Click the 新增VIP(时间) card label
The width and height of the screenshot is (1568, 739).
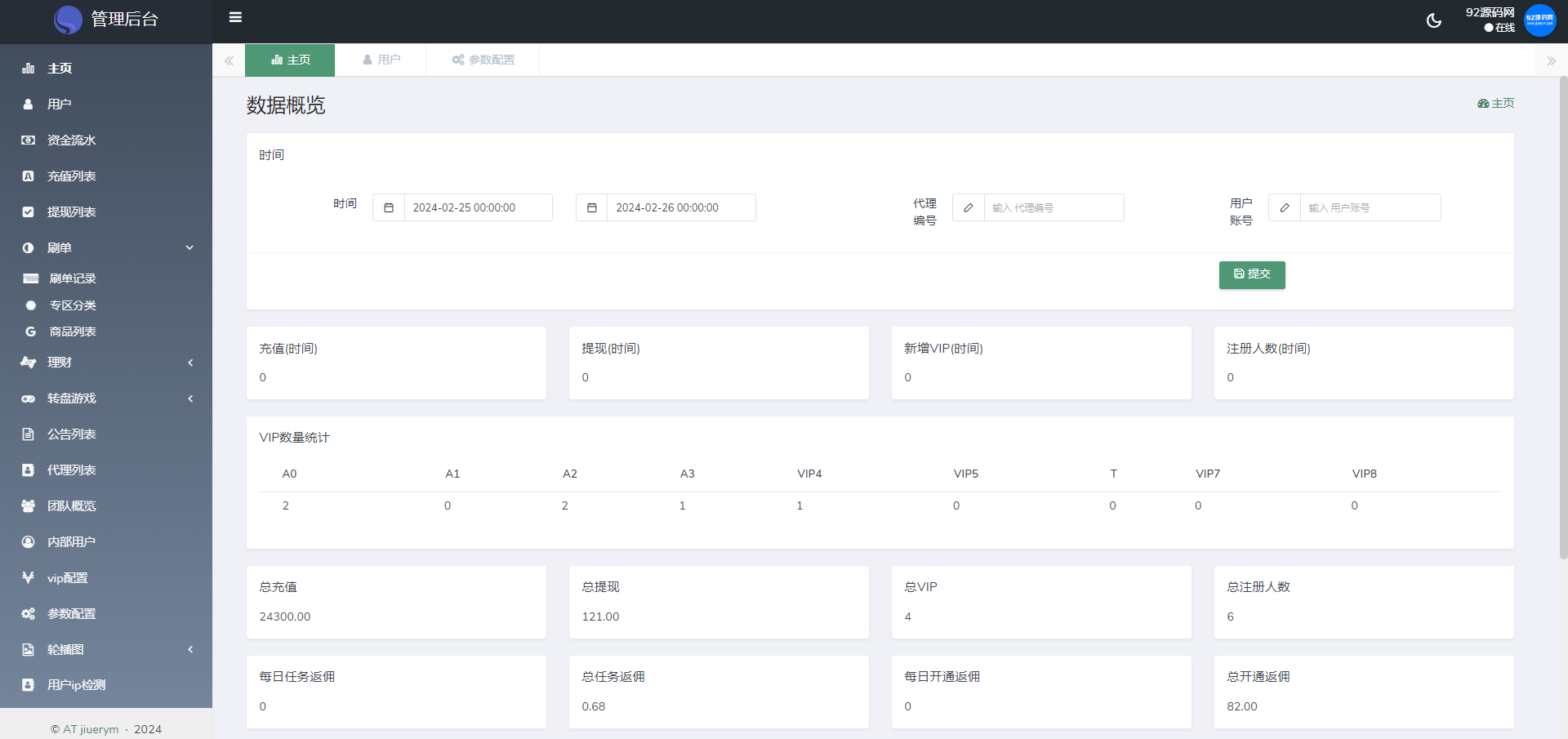pos(943,349)
